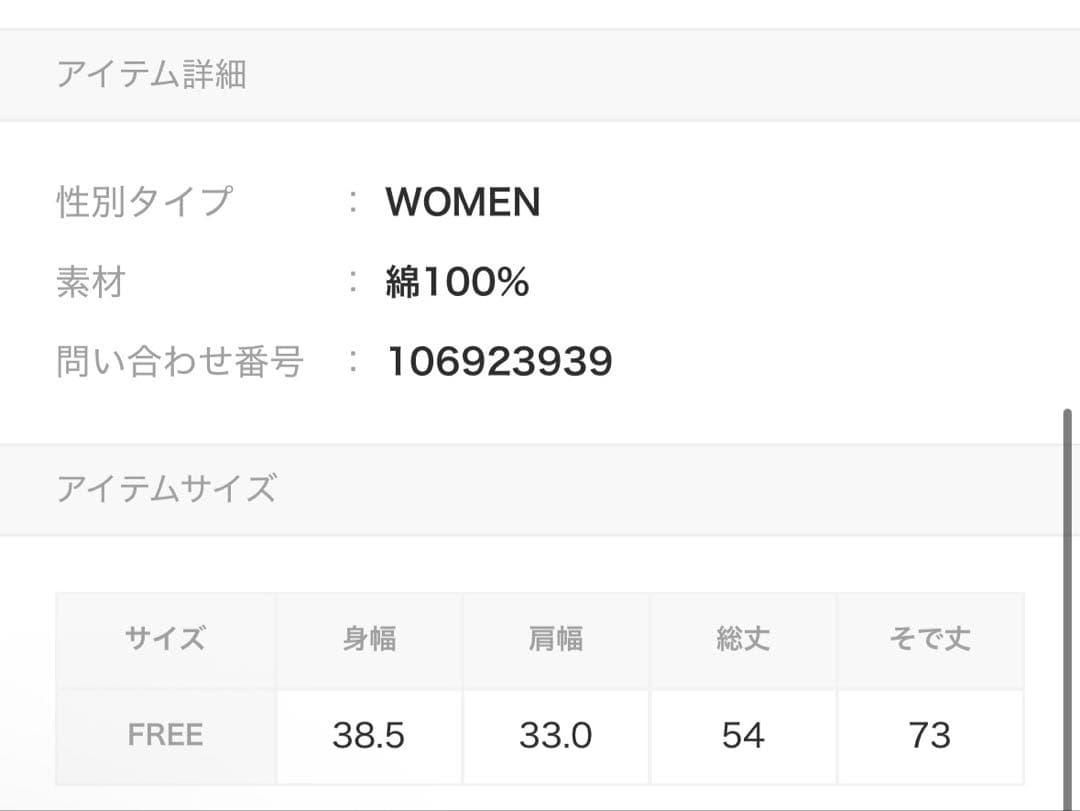Select the WOMEN gender type value
The height and width of the screenshot is (811, 1080).
463,202
